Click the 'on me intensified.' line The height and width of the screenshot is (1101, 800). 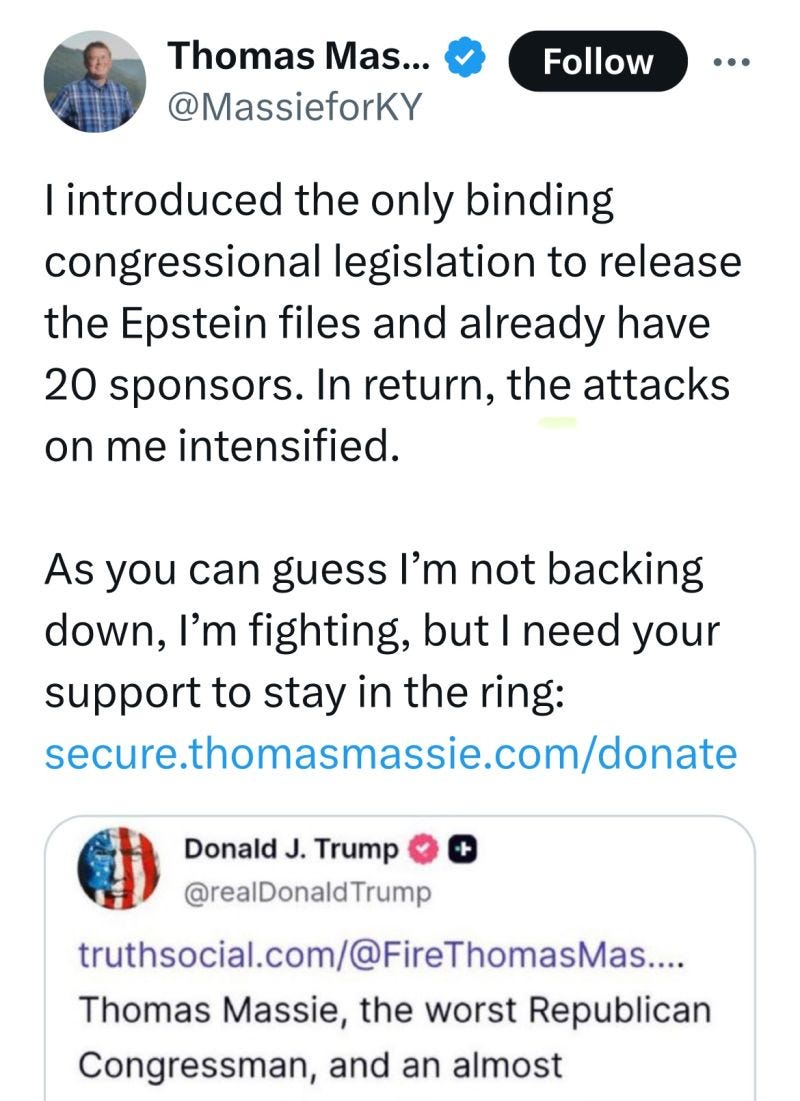pos(222,446)
